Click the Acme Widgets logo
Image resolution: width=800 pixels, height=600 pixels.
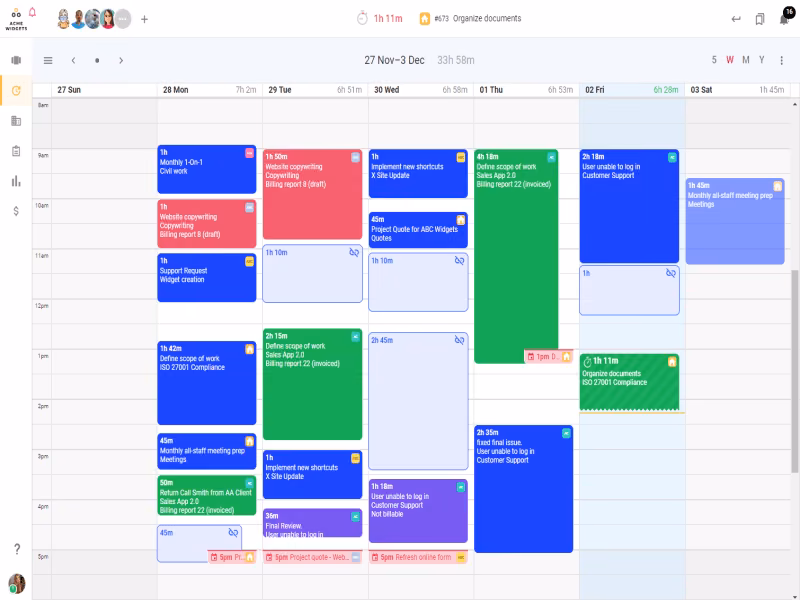coord(16,19)
